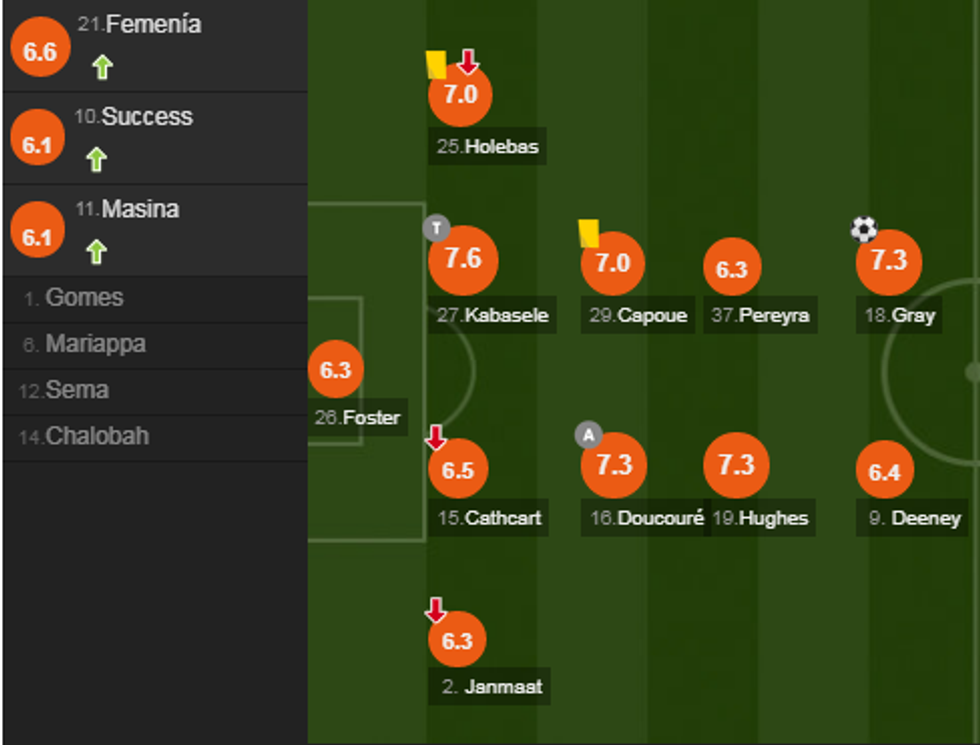980x745 pixels.
Task: Select Foster's 6.3 goalkeeper rating
Action: coord(336,370)
